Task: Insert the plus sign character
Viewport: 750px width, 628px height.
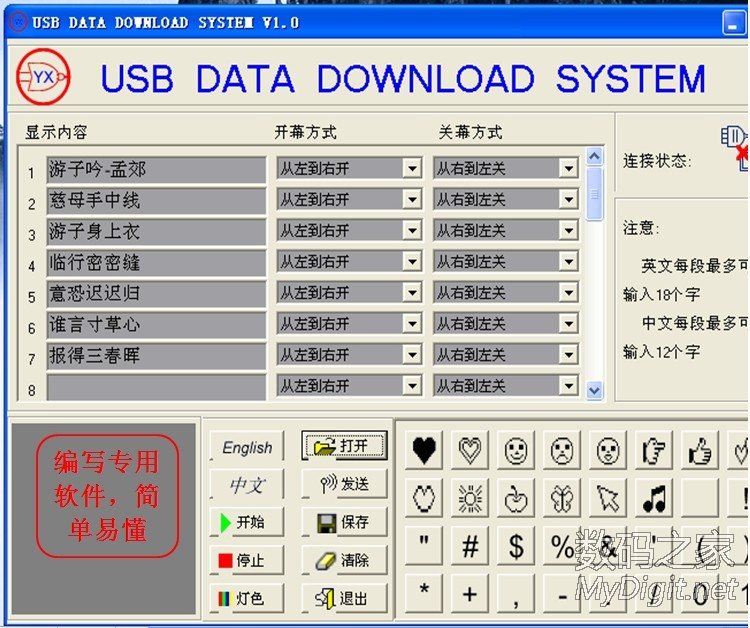Action: [470, 594]
